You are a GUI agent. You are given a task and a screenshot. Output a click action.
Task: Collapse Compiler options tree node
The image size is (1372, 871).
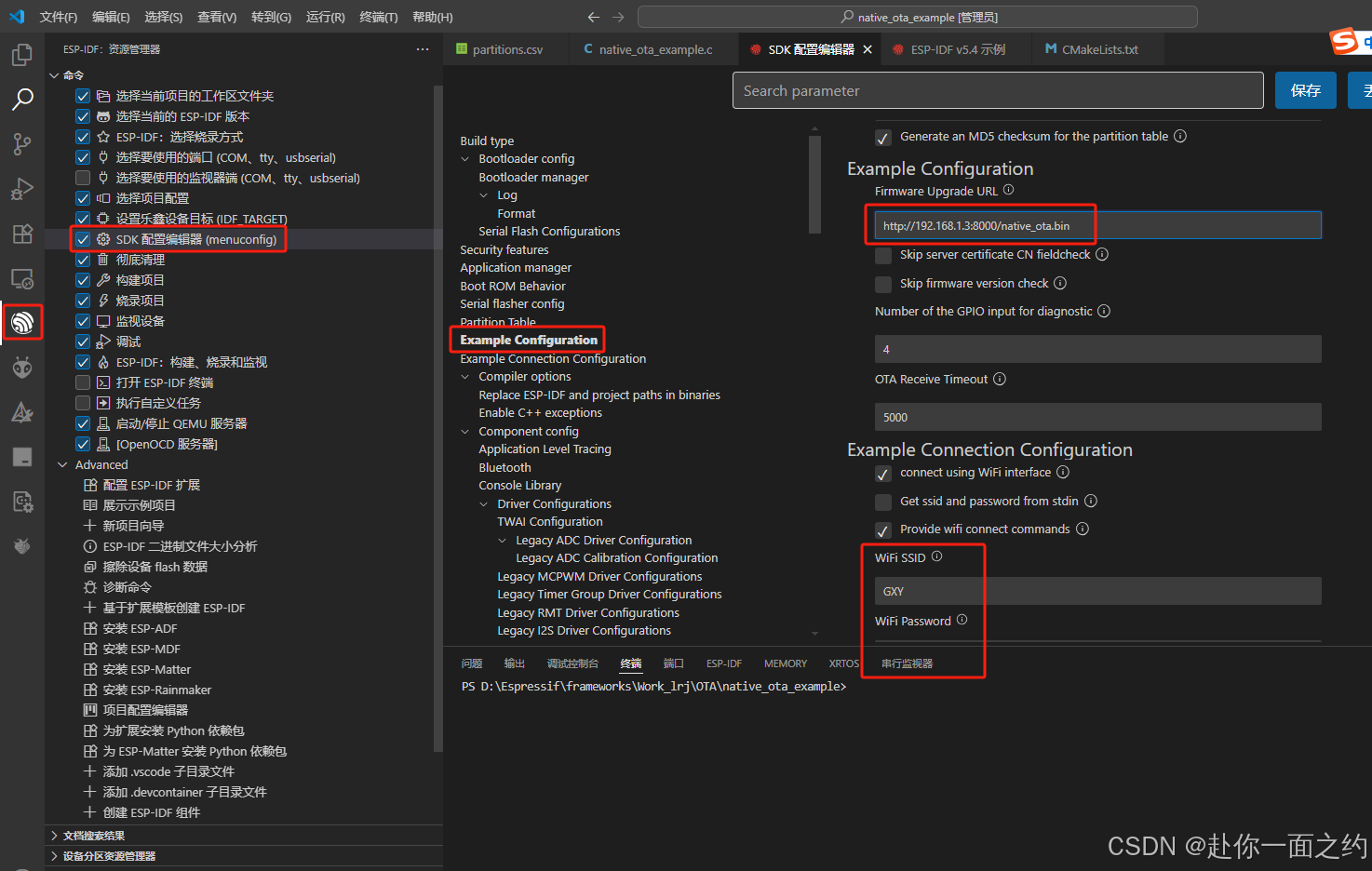(x=465, y=377)
